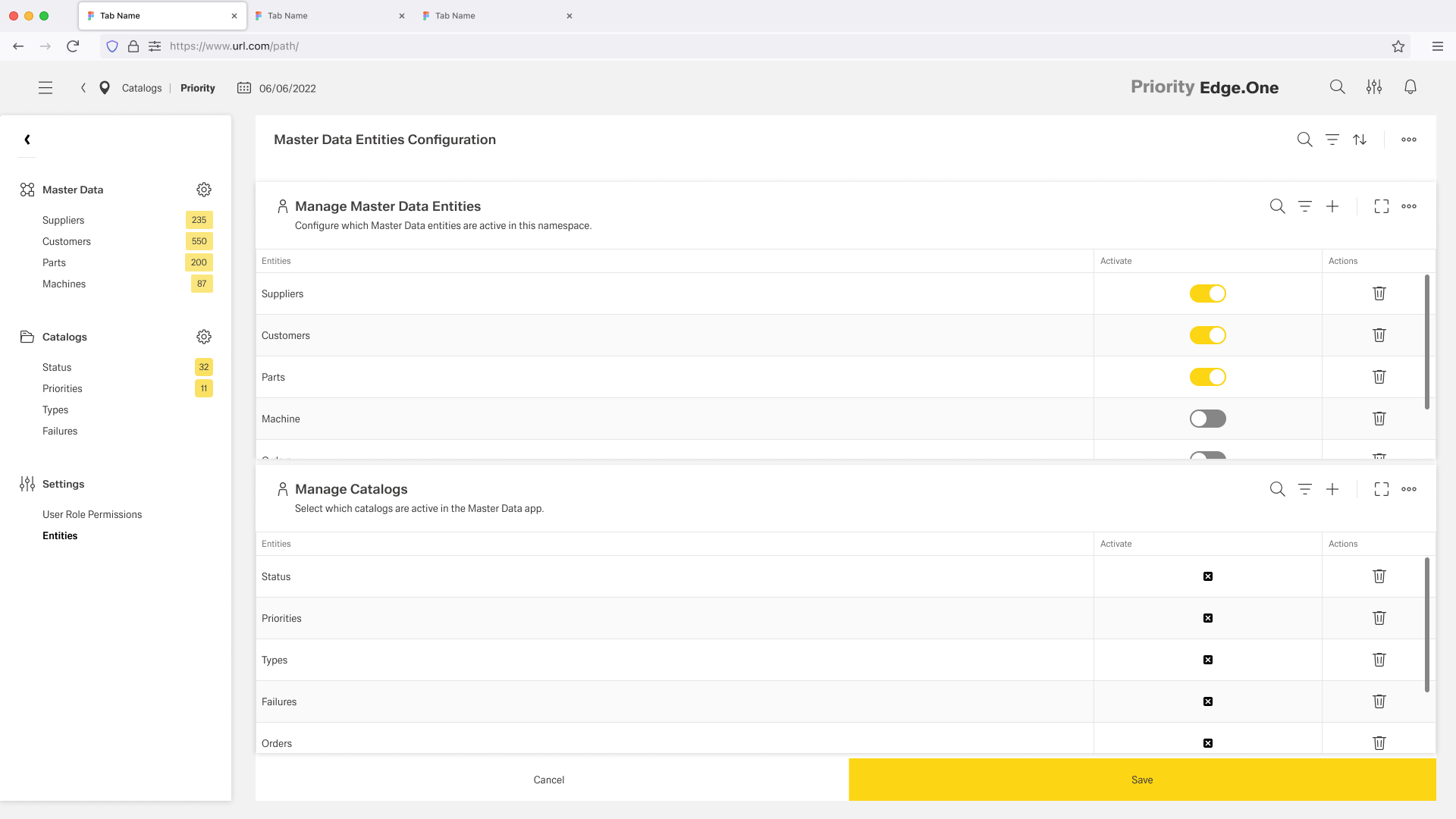The height and width of the screenshot is (819, 1456).
Task: Open Suppliers in sidebar
Action: click(x=63, y=220)
